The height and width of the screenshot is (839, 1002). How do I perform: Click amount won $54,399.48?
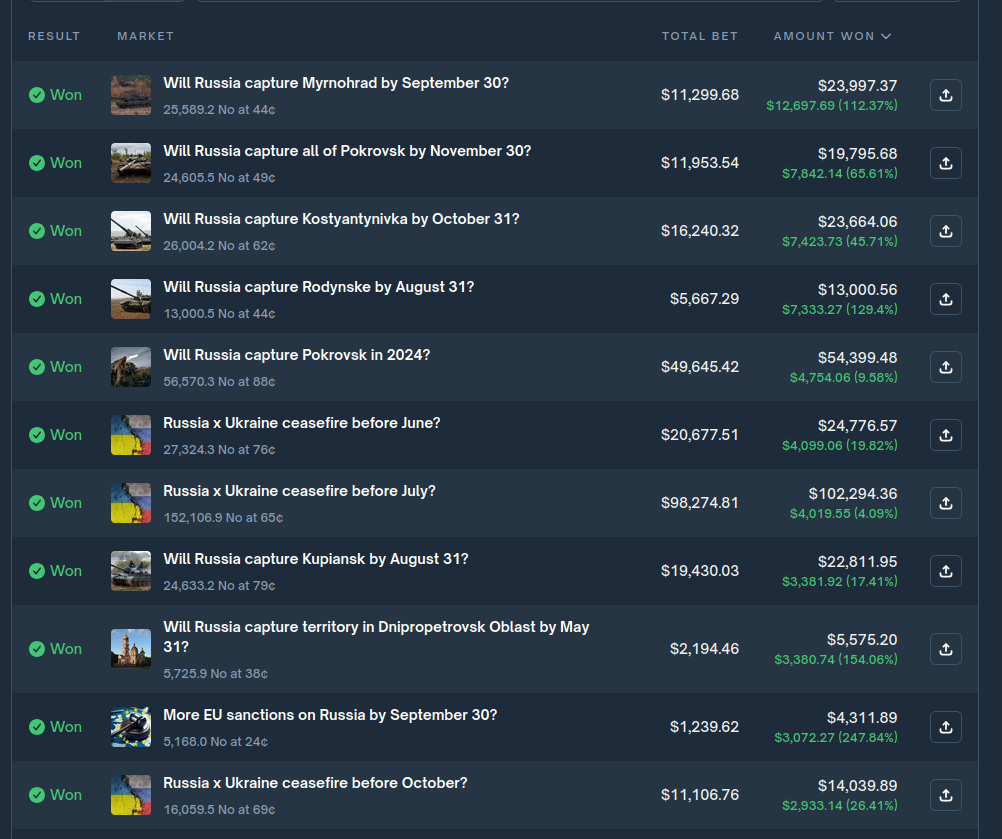click(x=858, y=358)
